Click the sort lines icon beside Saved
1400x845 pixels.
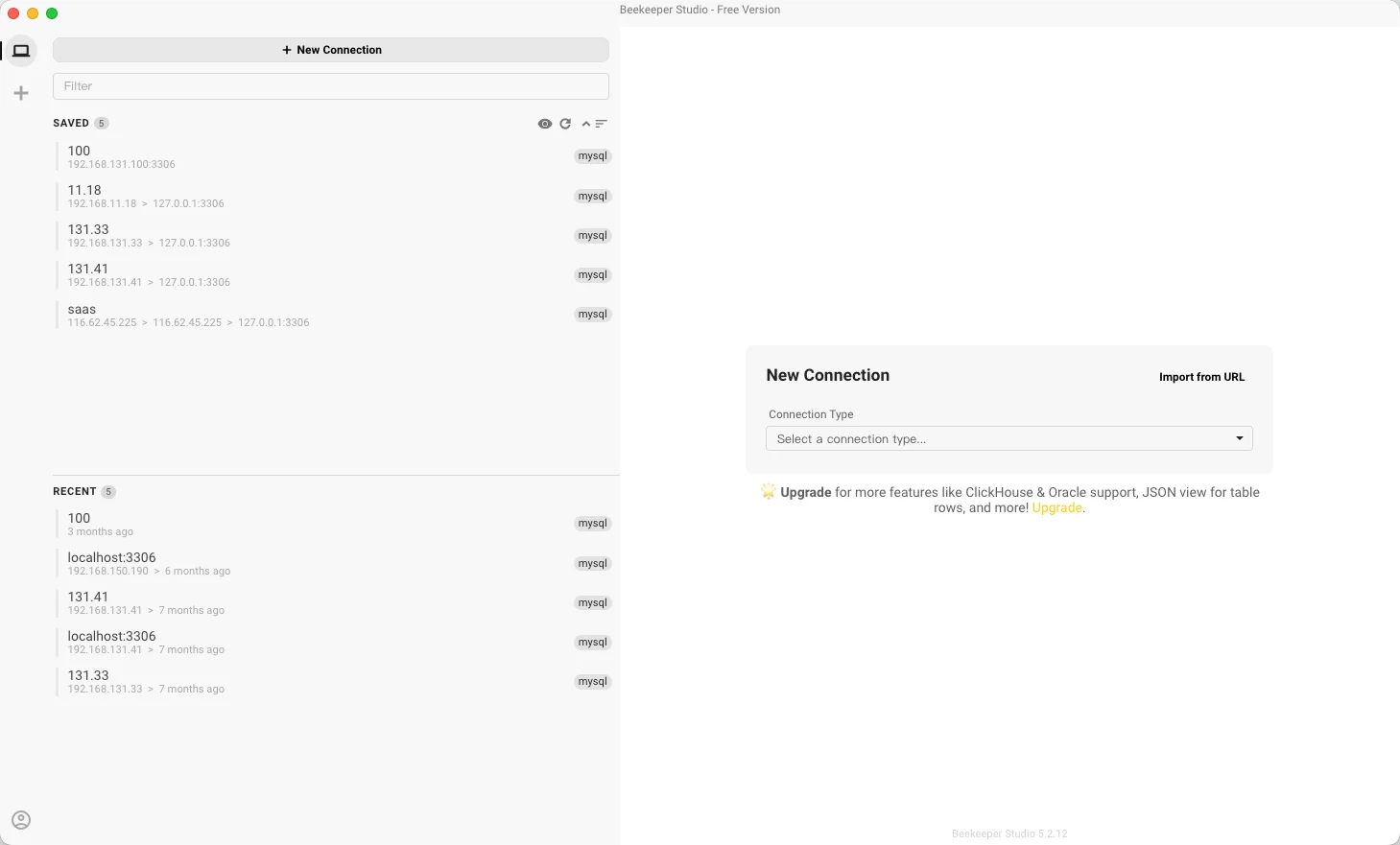(x=602, y=124)
